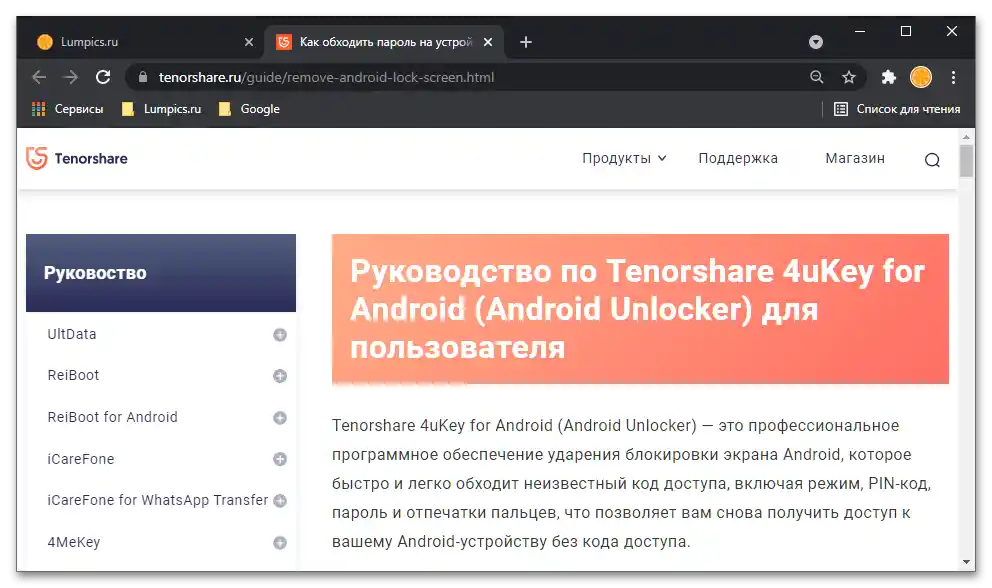Open the Lumpics.ru bookmark folder
Viewport: 992px width, 588px height.
(161, 109)
